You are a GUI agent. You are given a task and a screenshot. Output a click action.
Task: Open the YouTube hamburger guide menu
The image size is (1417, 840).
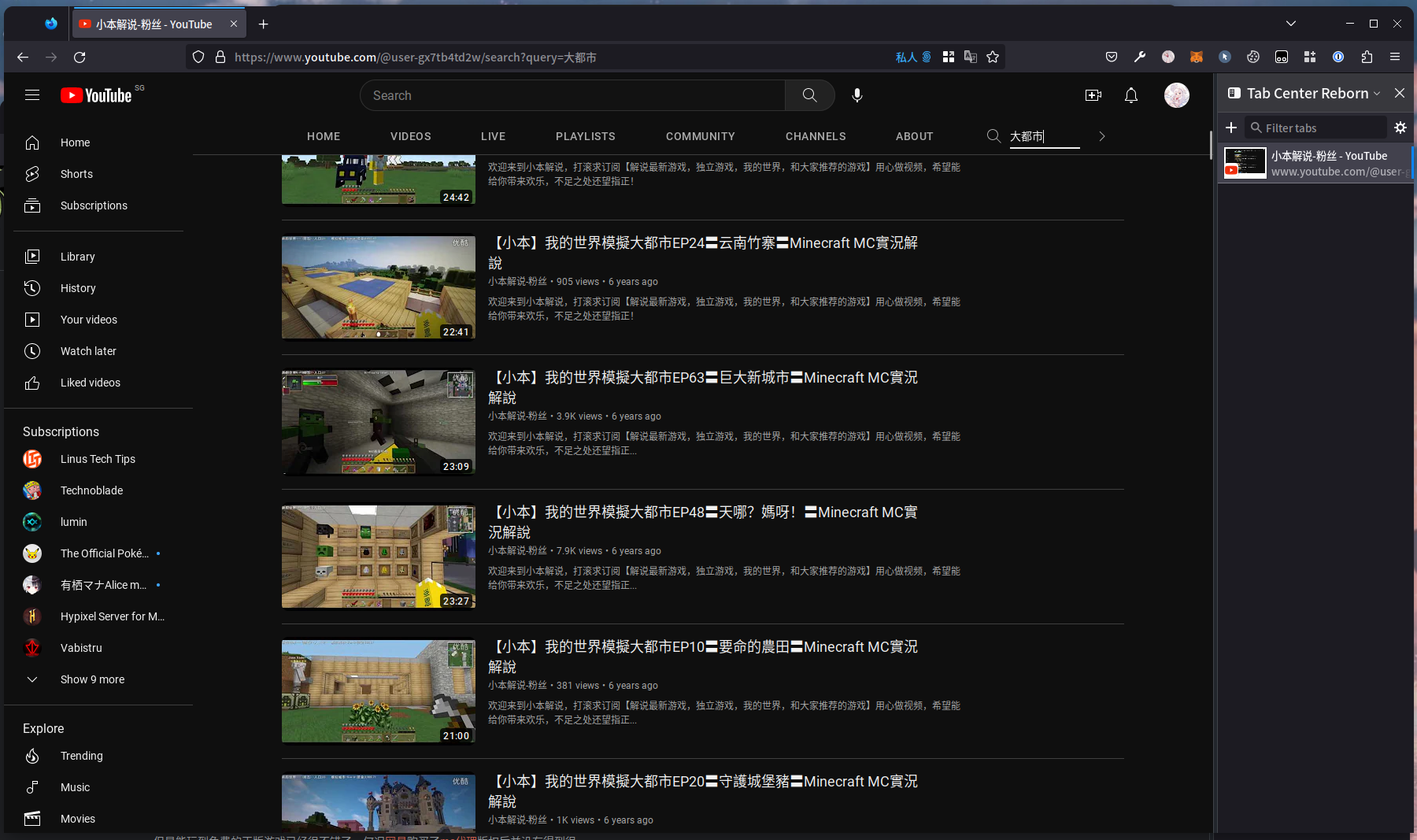[x=32, y=95]
